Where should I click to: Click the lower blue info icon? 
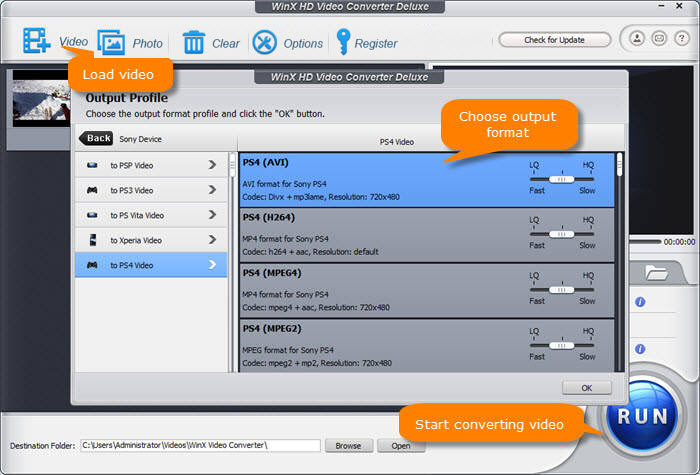tap(640, 349)
